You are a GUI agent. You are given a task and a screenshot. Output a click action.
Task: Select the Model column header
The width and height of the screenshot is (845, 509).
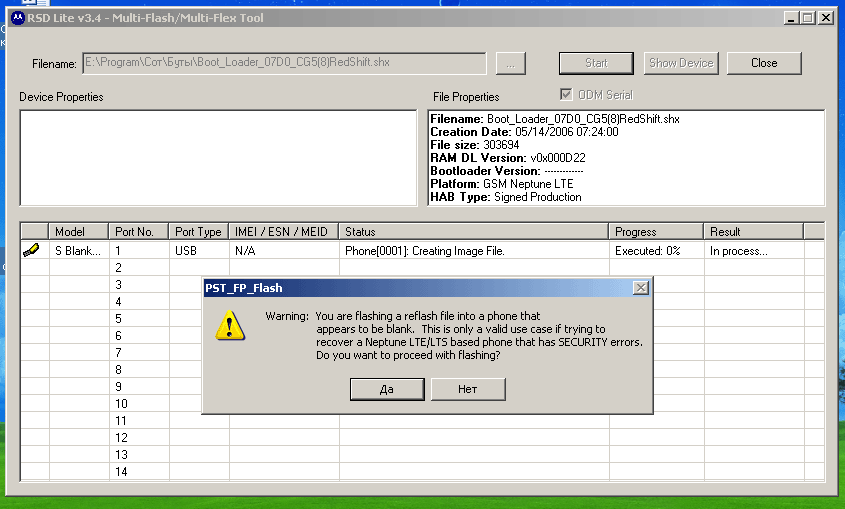click(x=79, y=232)
